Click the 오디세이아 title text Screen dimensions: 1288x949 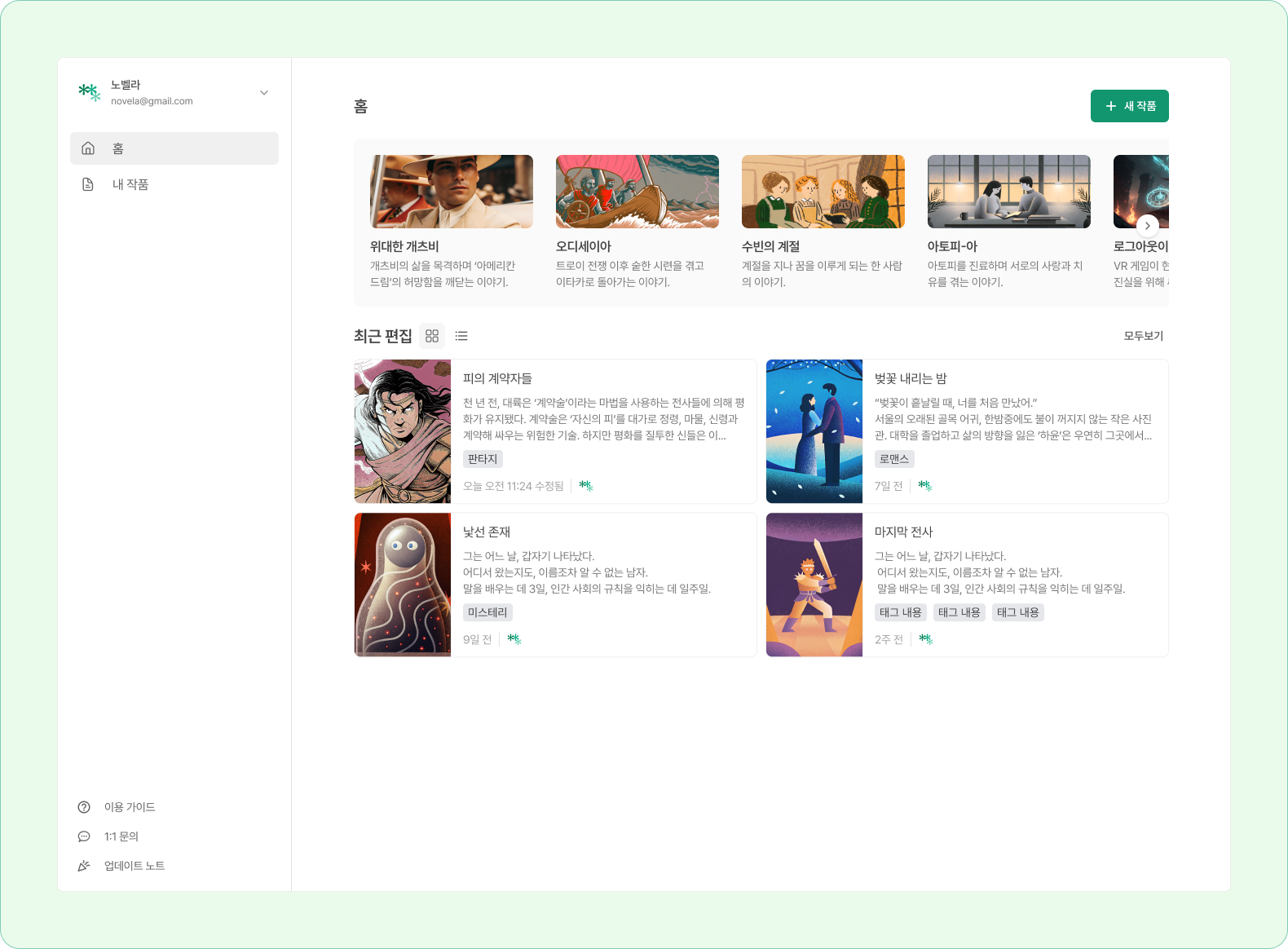(584, 246)
